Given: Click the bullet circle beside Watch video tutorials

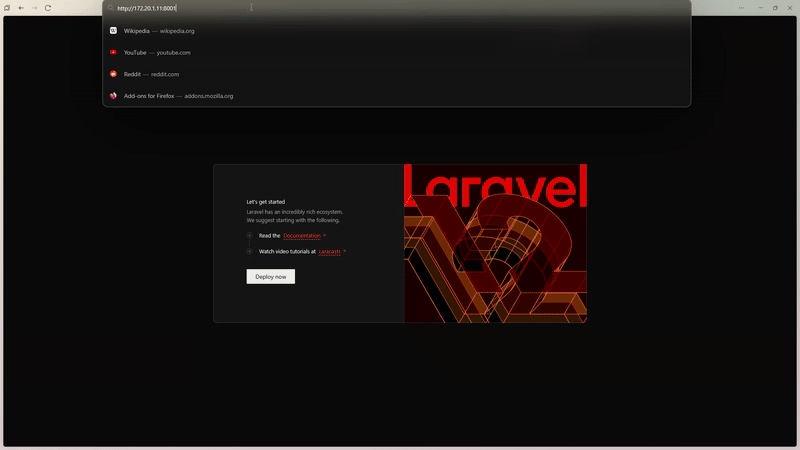Looking at the screenshot, I should [249, 252].
